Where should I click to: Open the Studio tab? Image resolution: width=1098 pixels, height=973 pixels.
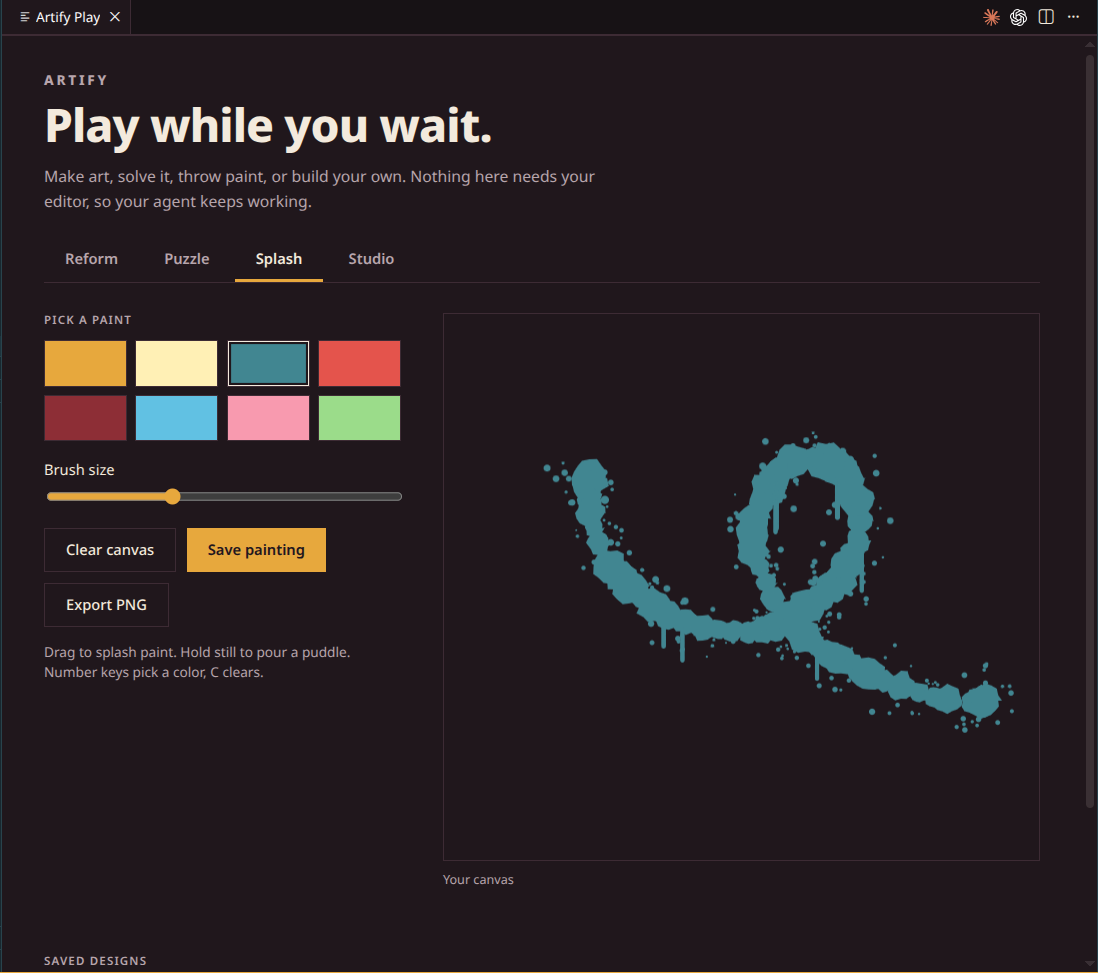click(x=371, y=258)
